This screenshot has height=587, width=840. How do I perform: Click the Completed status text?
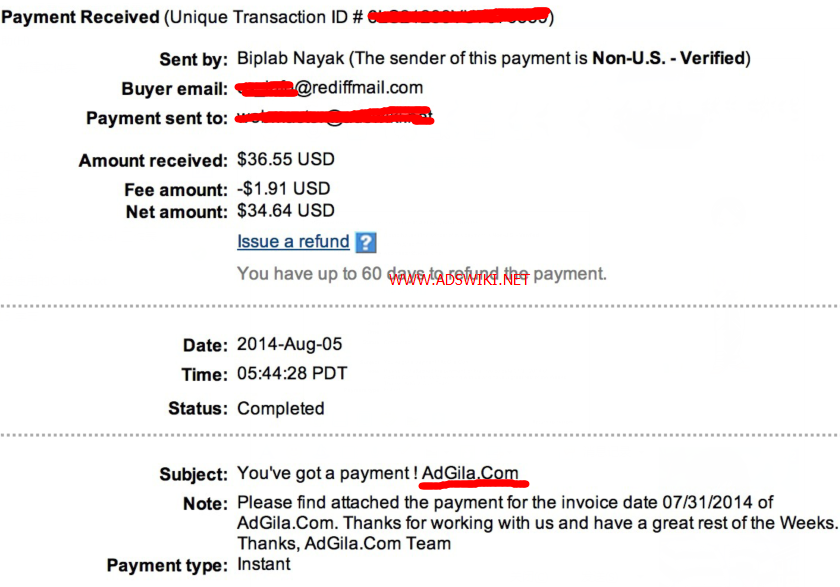click(x=281, y=409)
